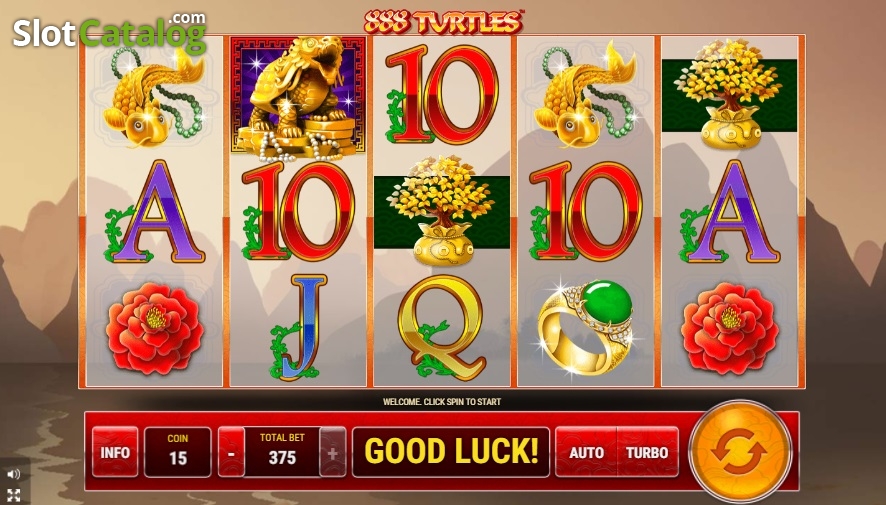Viewport: 886px width, 505px height.
Task: Click the money tree on middle reel
Action: (x=442, y=211)
